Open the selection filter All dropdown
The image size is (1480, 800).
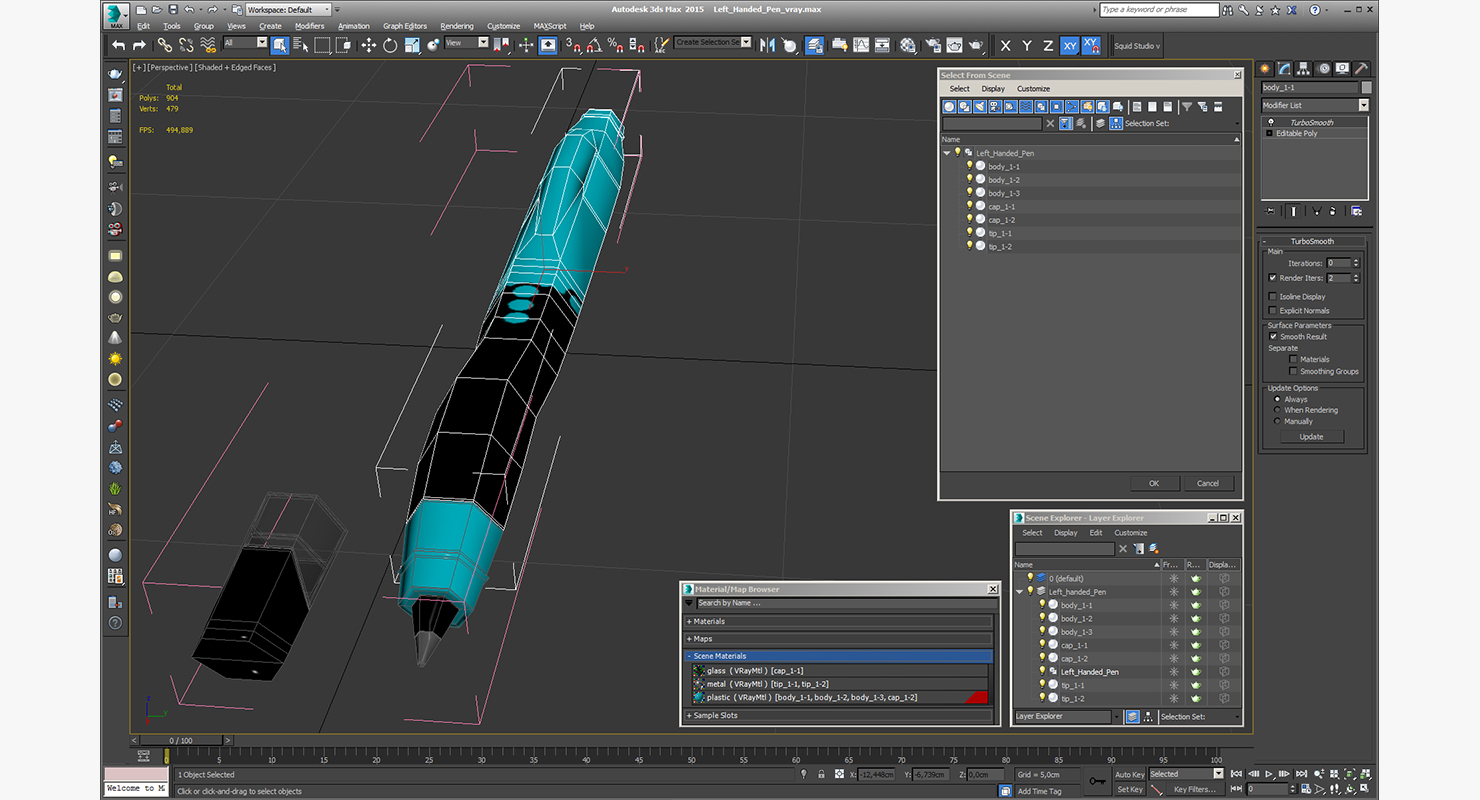(x=245, y=43)
